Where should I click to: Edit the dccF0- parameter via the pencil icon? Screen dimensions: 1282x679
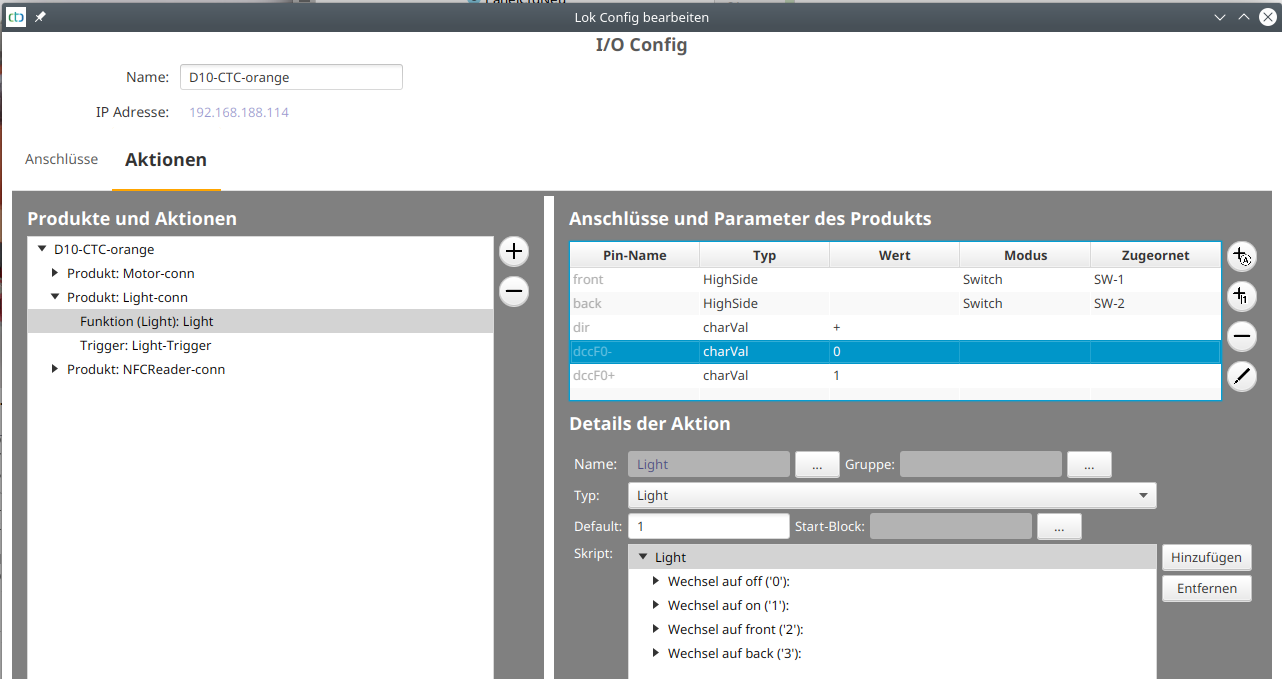coord(1241,376)
